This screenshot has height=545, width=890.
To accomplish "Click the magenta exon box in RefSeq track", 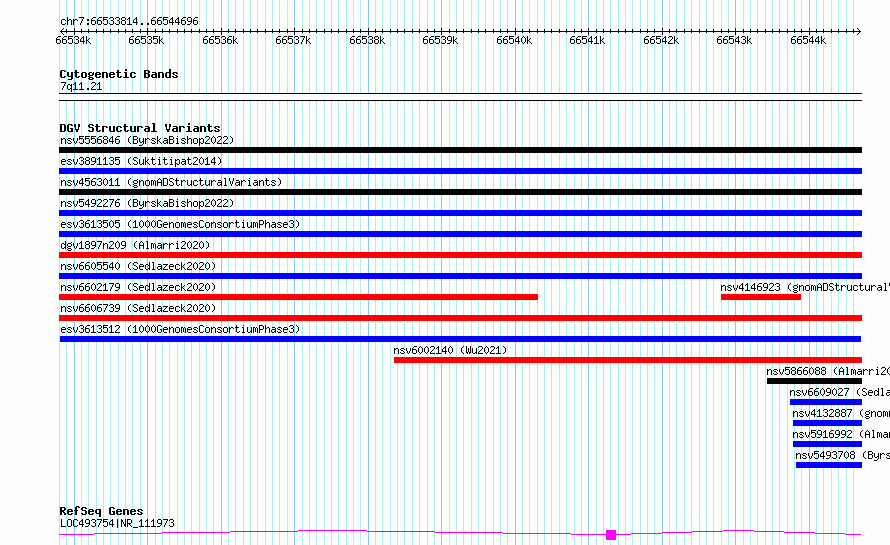I will pos(611,535).
